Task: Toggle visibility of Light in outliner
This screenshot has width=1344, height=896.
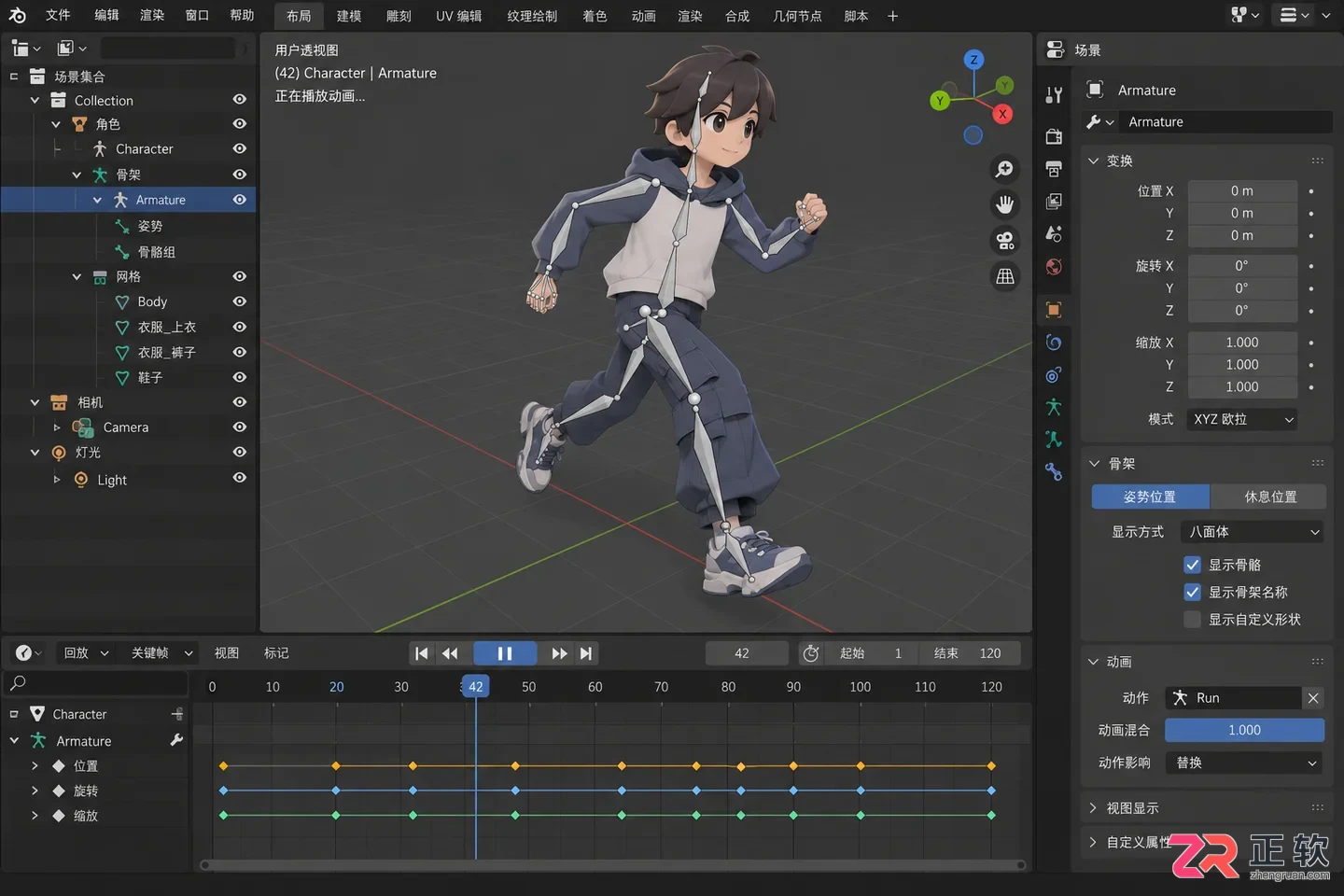Action: pyautogui.click(x=240, y=477)
